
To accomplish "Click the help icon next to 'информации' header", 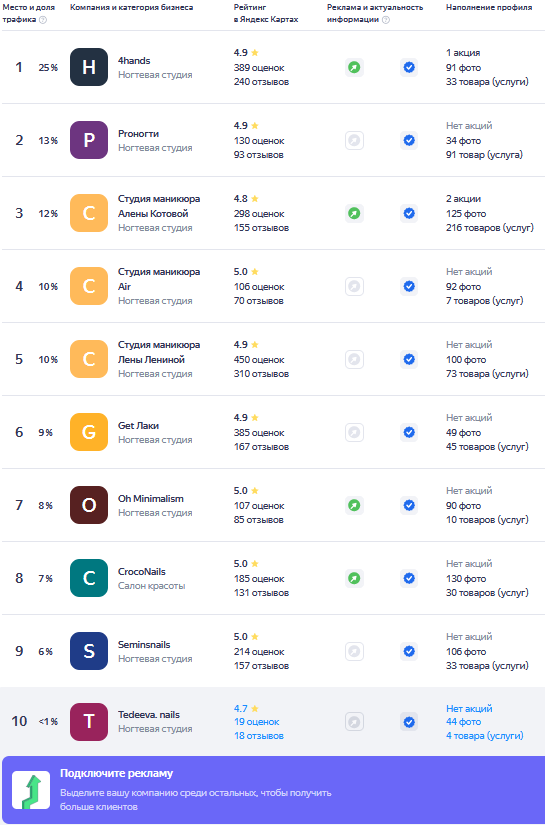I will (x=386, y=20).
